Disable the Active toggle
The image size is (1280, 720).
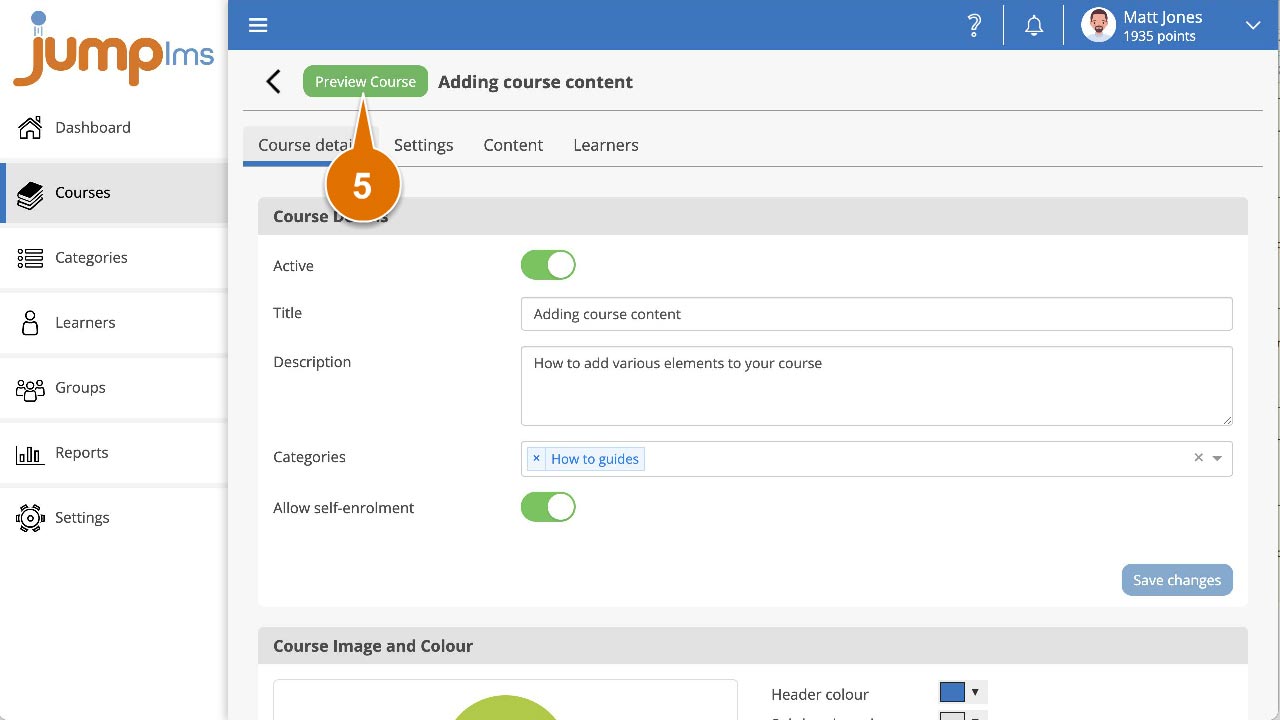pos(548,264)
